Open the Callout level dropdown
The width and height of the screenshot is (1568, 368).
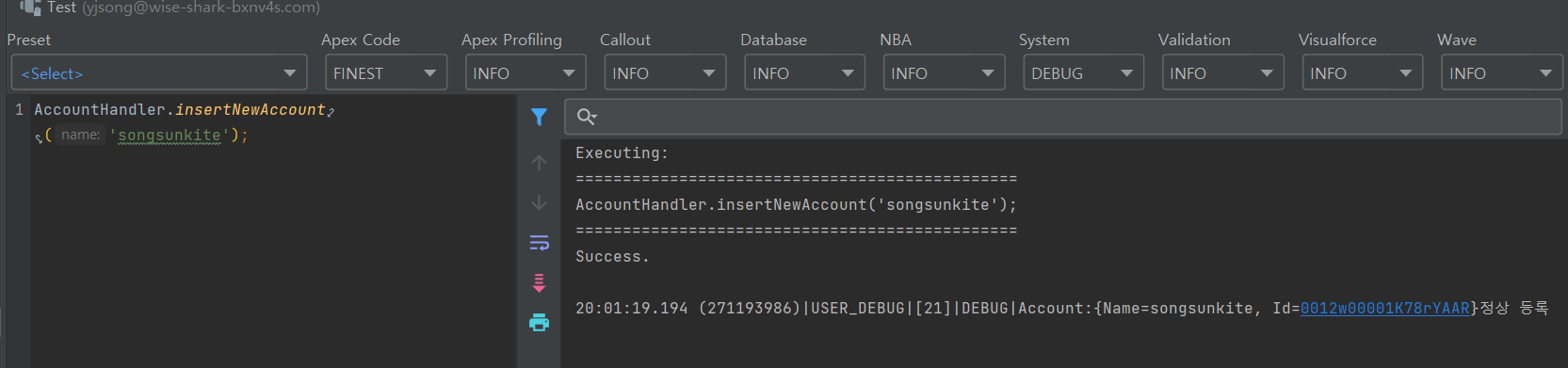665,72
